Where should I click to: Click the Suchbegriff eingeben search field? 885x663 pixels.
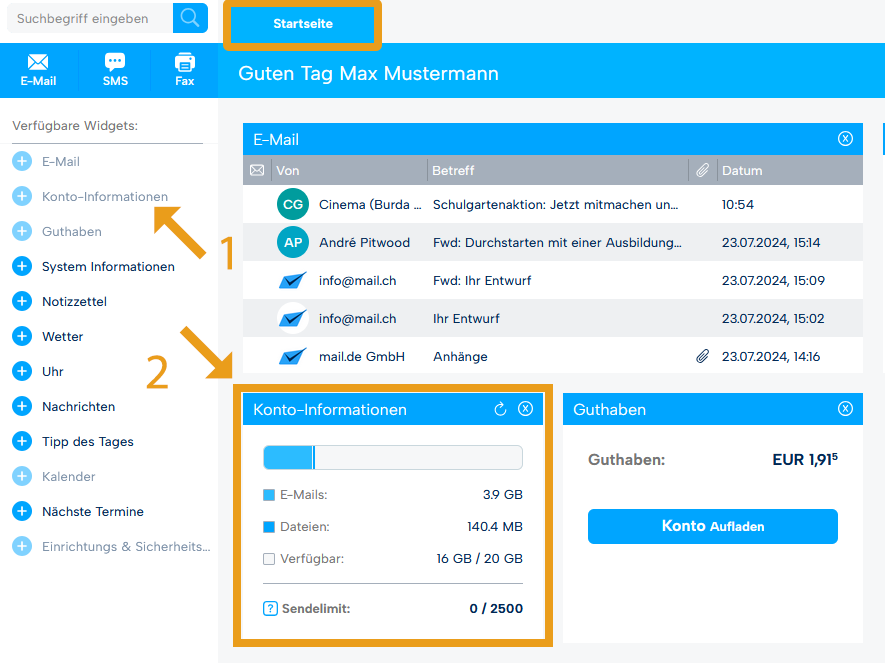tap(90, 18)
